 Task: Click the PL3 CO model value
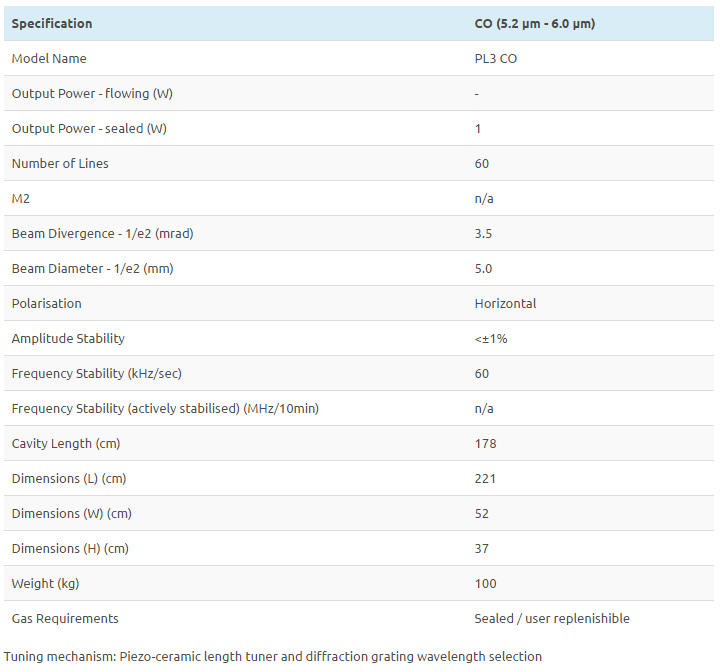pyautogui.click(x=495, y=58)
